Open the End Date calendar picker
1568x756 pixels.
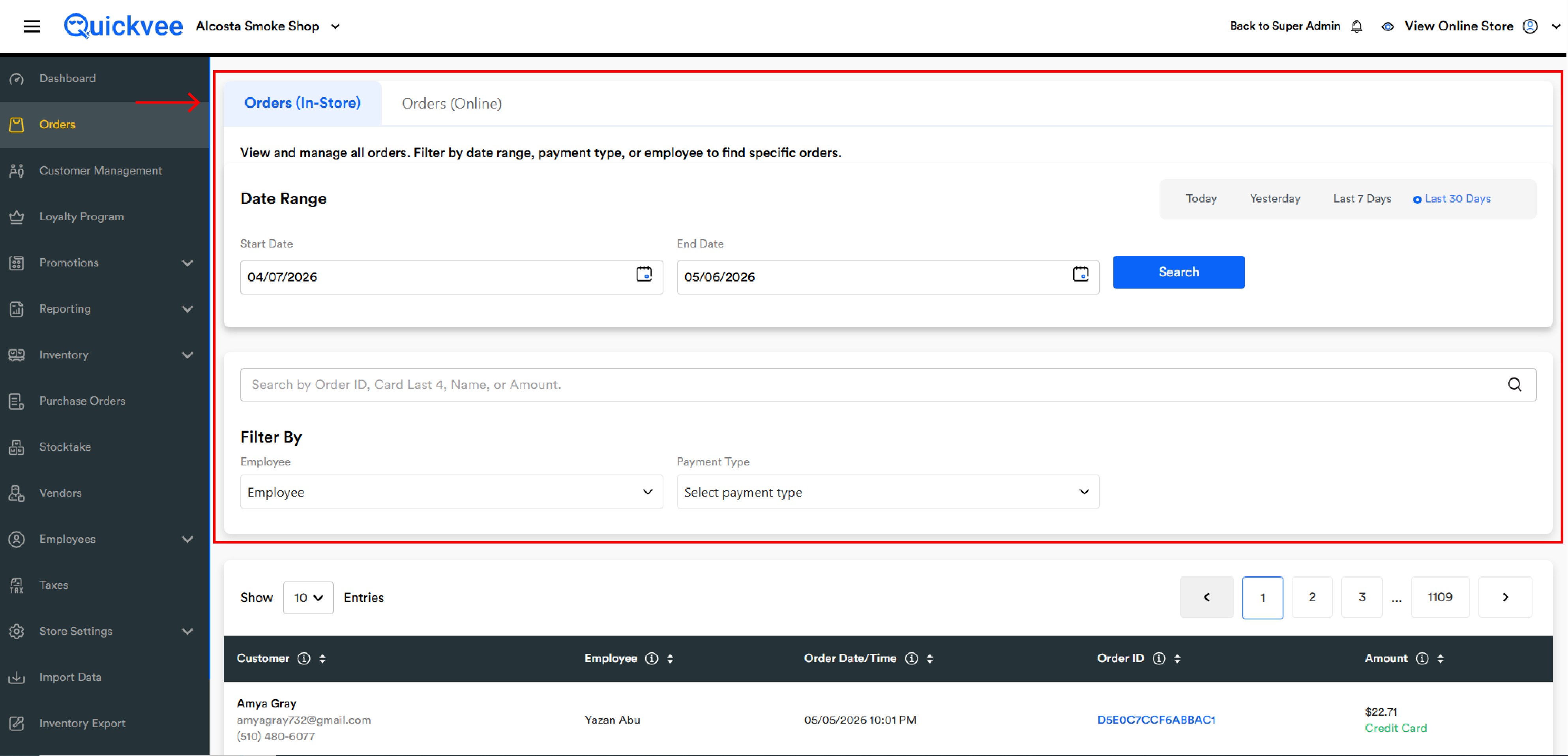pos(1081,274)
